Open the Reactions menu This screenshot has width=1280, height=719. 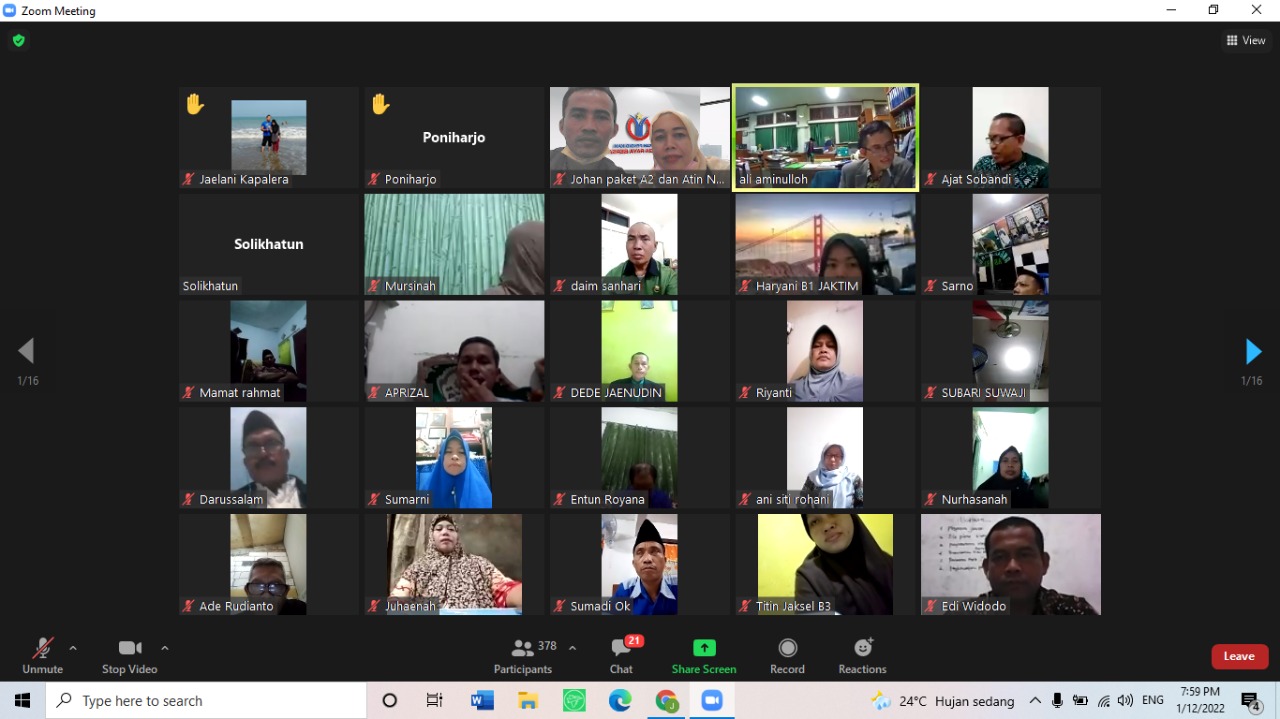point(862,655)
